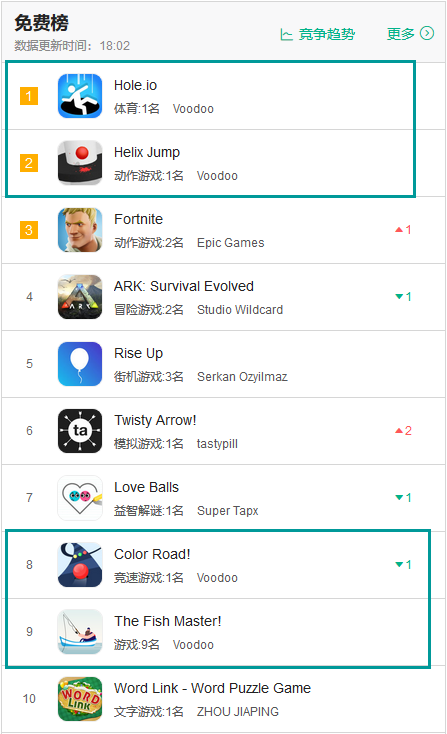447x734 pixels.
Task: Select the Fortnite app icon
Action: point(80,230)
